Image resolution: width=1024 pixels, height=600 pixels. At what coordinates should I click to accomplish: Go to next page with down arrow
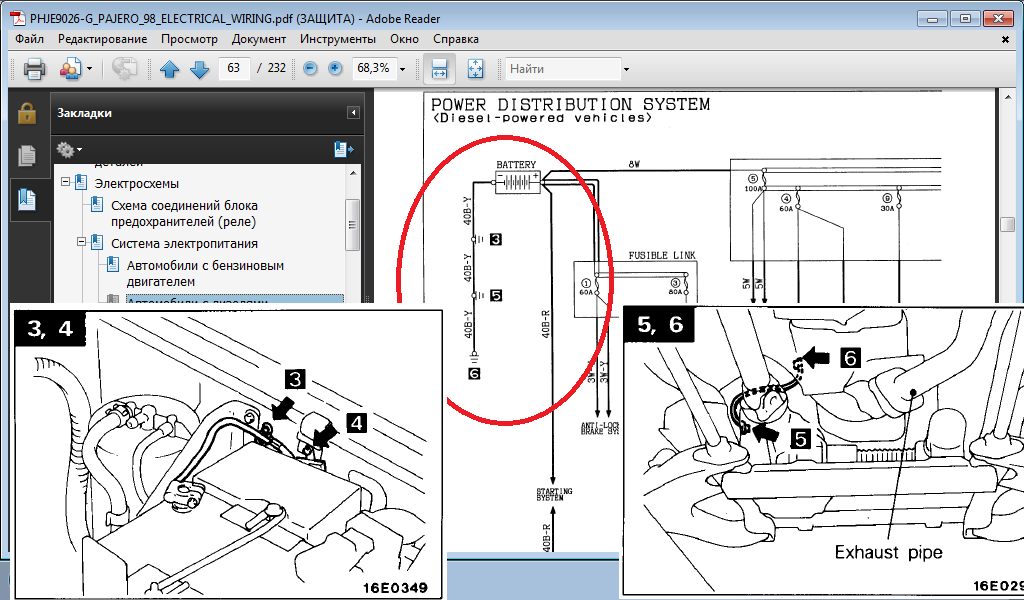coord(199,69)
